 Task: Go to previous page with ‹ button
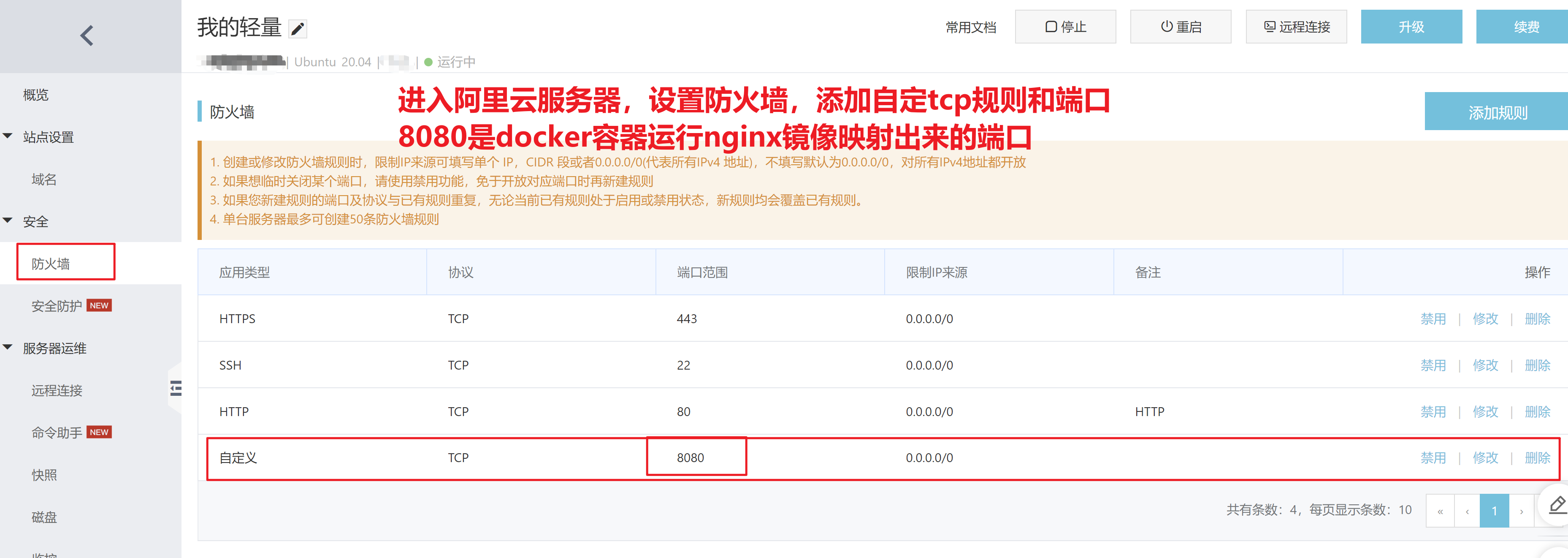point(1467,511)
